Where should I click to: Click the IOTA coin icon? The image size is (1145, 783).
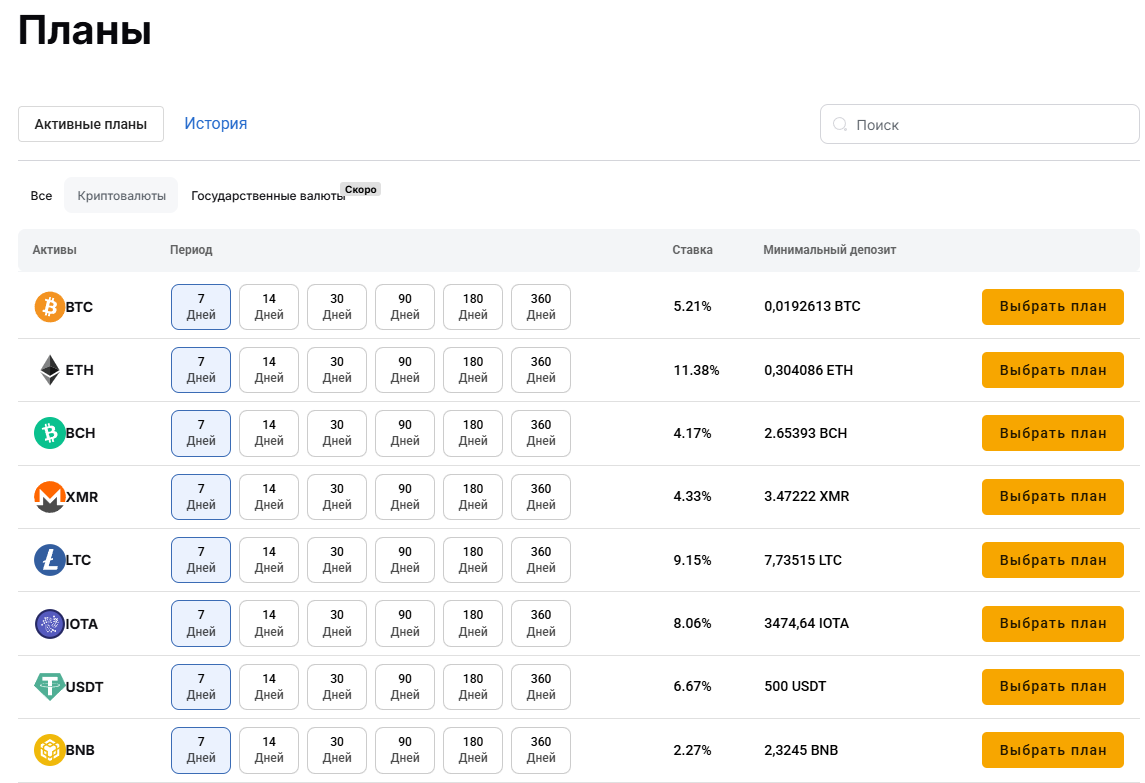coord(50,624)
